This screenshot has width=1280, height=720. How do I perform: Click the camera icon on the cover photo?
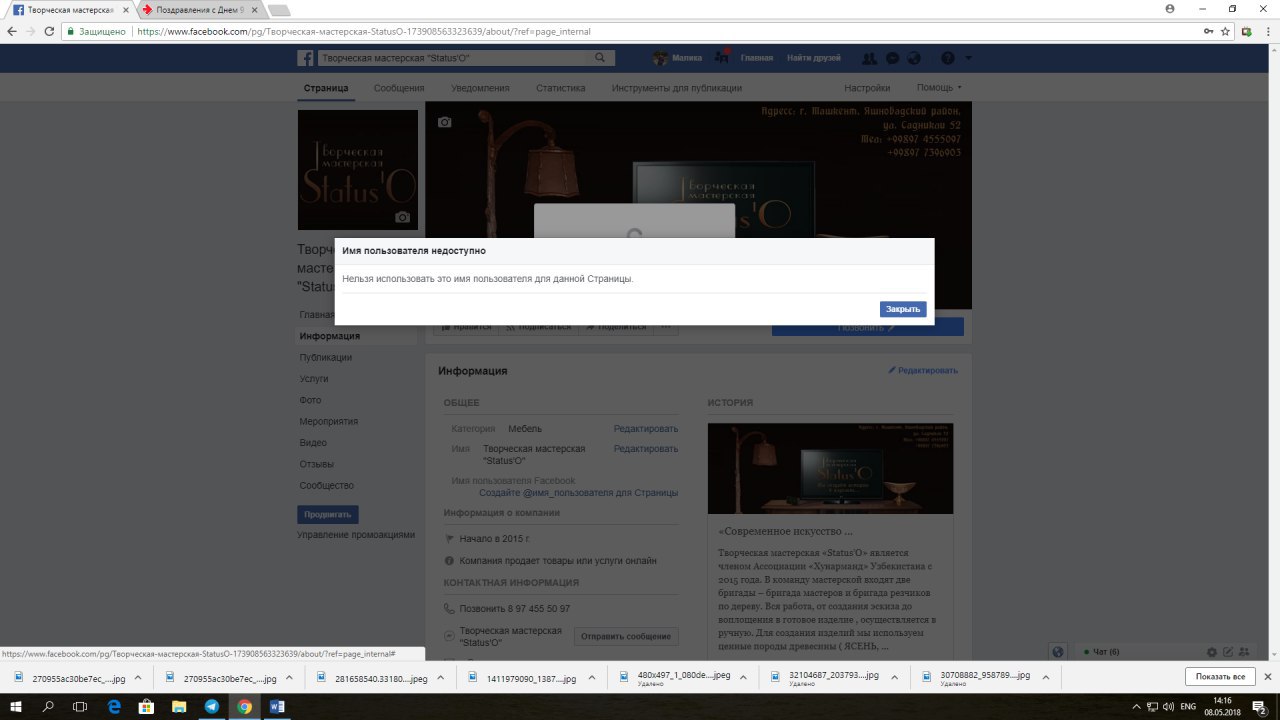point(445,122)
